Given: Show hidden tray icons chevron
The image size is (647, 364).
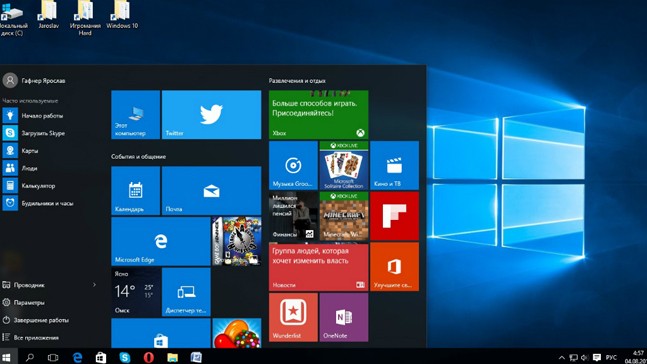Looking at the screenshot, I should coord(562,357).
